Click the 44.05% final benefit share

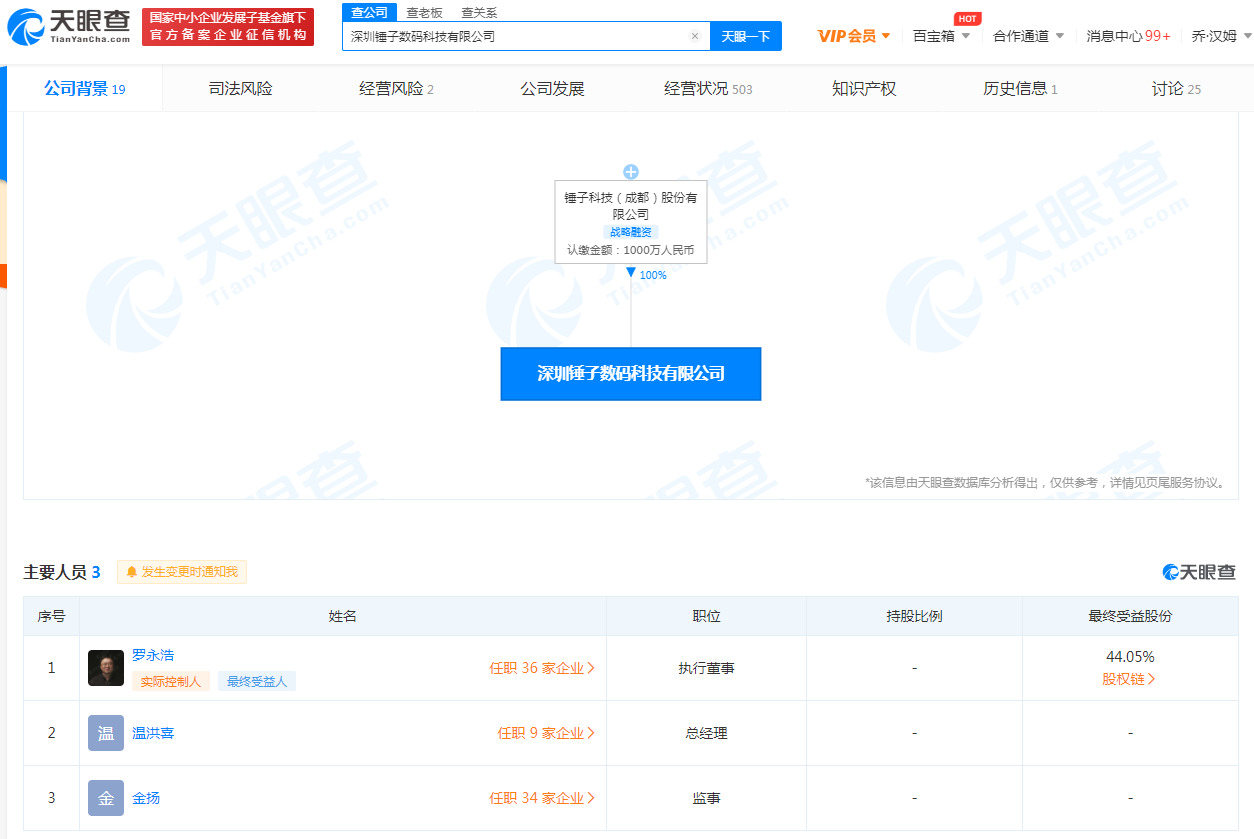[1130, 657]
